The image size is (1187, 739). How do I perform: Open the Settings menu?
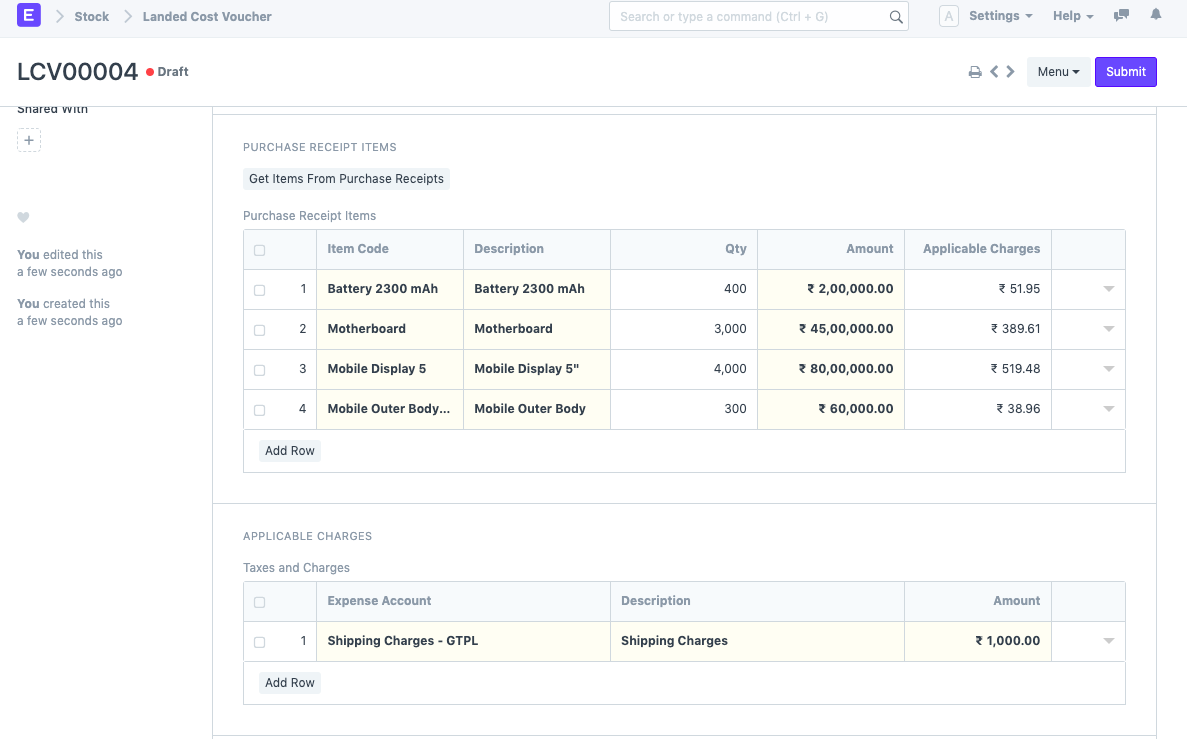(x=1000, y=16)
